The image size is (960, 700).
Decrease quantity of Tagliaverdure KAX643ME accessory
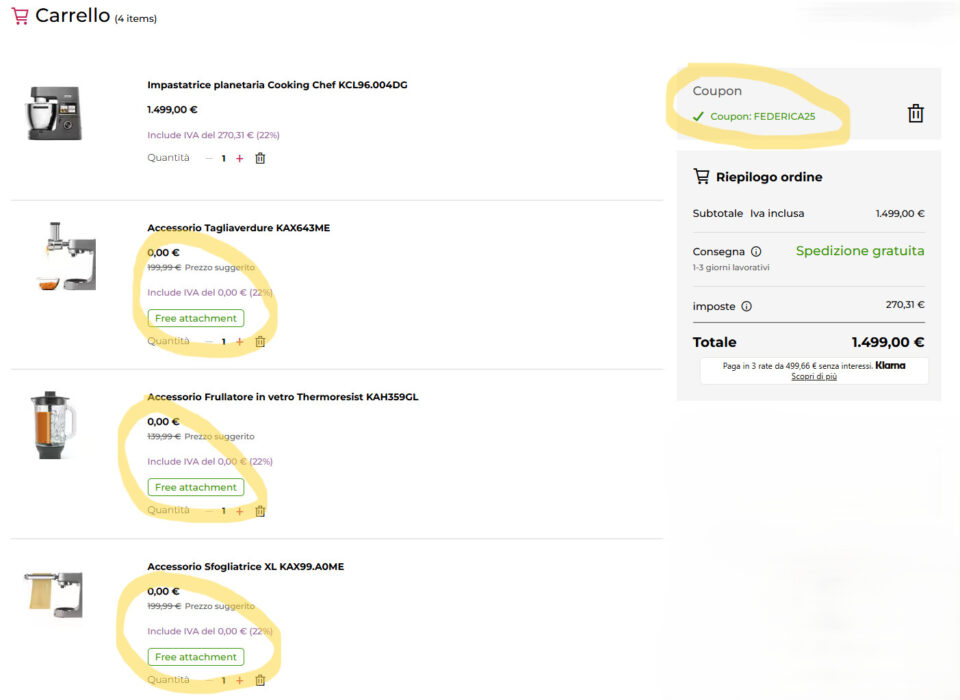click(209, 341)
